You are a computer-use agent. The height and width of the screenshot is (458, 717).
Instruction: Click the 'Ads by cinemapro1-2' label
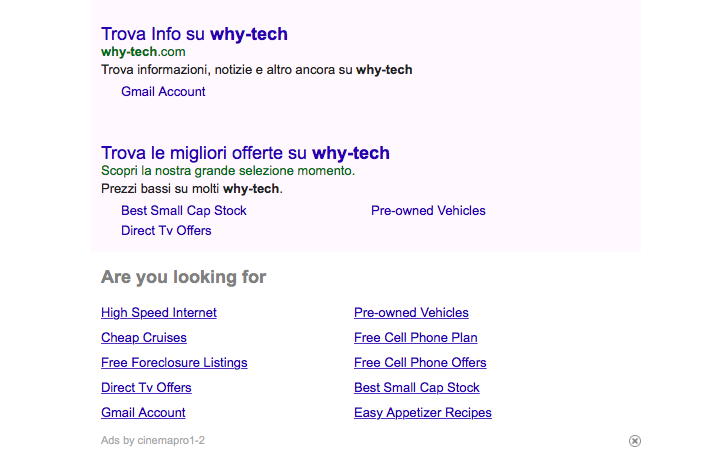pyautogui.click(x=153, y=440)
